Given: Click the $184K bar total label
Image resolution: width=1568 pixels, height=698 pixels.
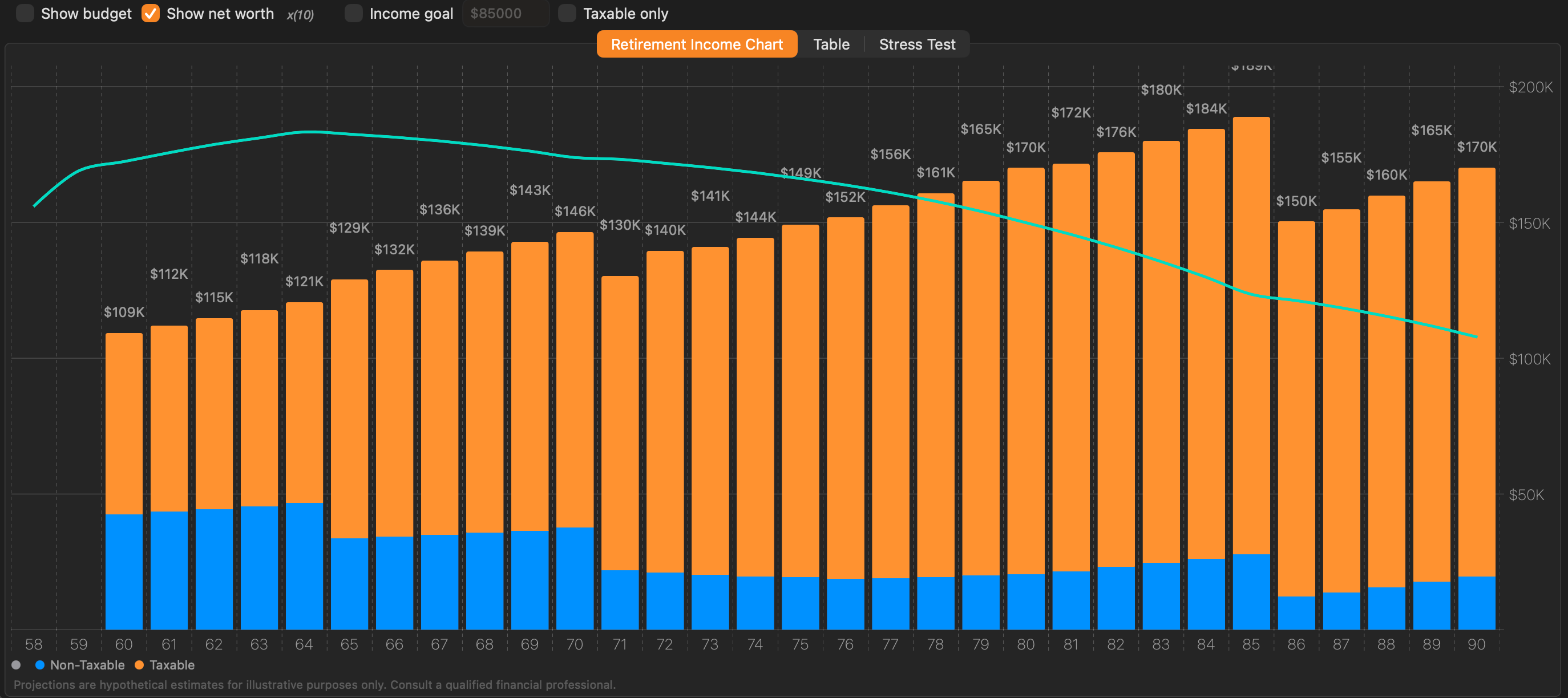Looking at the screenshot, I should 1206,109.
